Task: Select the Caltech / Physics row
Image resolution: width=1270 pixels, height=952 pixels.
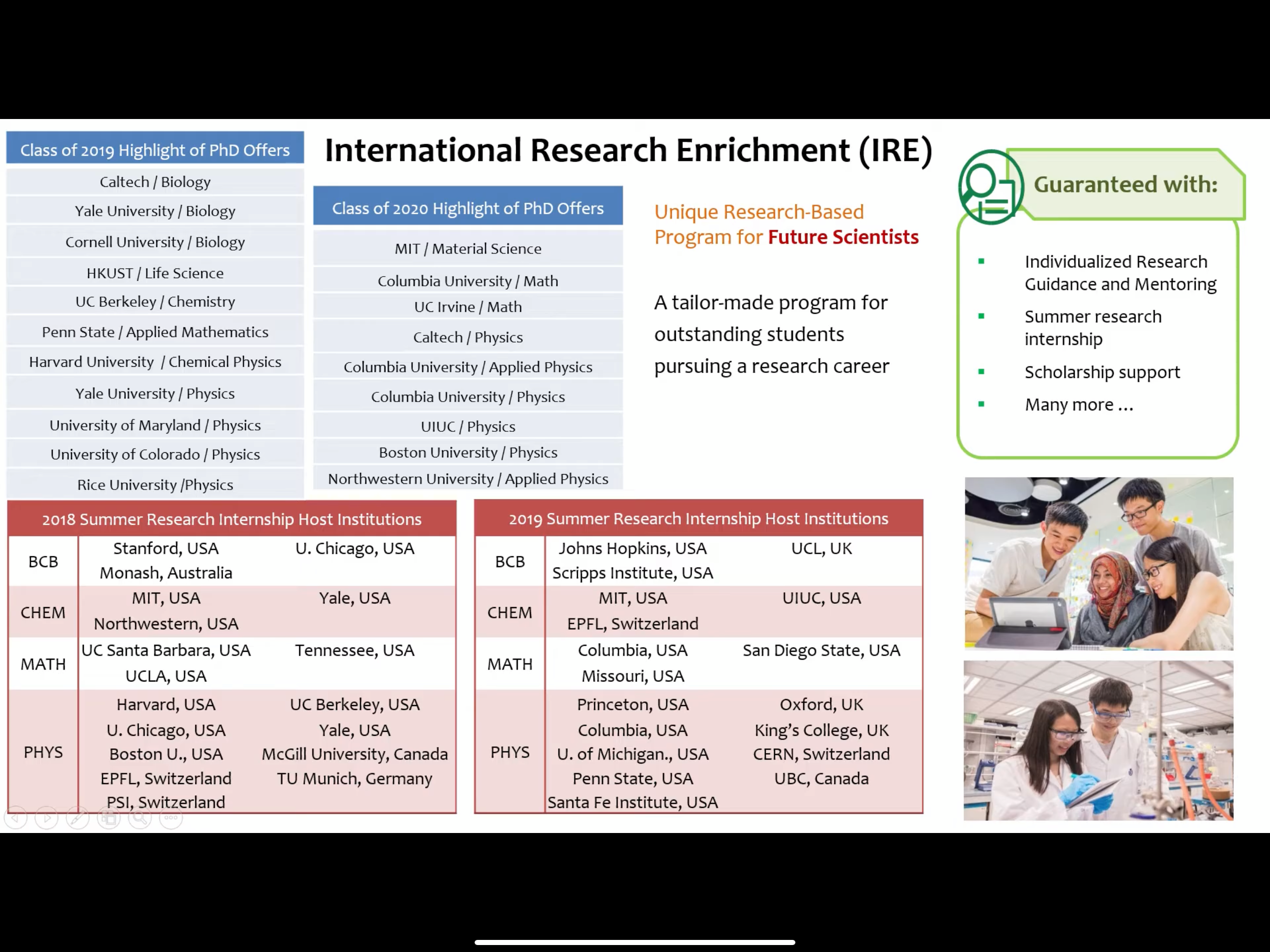Action: pos(468,337)
